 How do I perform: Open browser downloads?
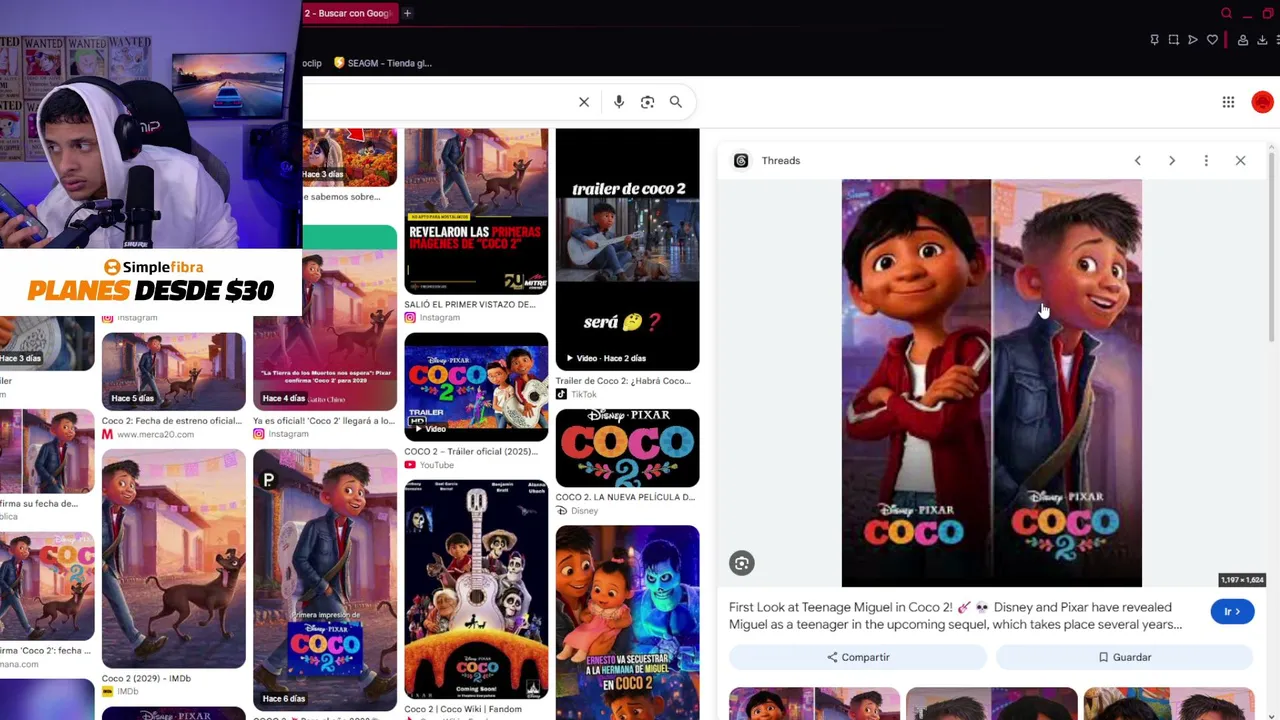(1262, 40)
